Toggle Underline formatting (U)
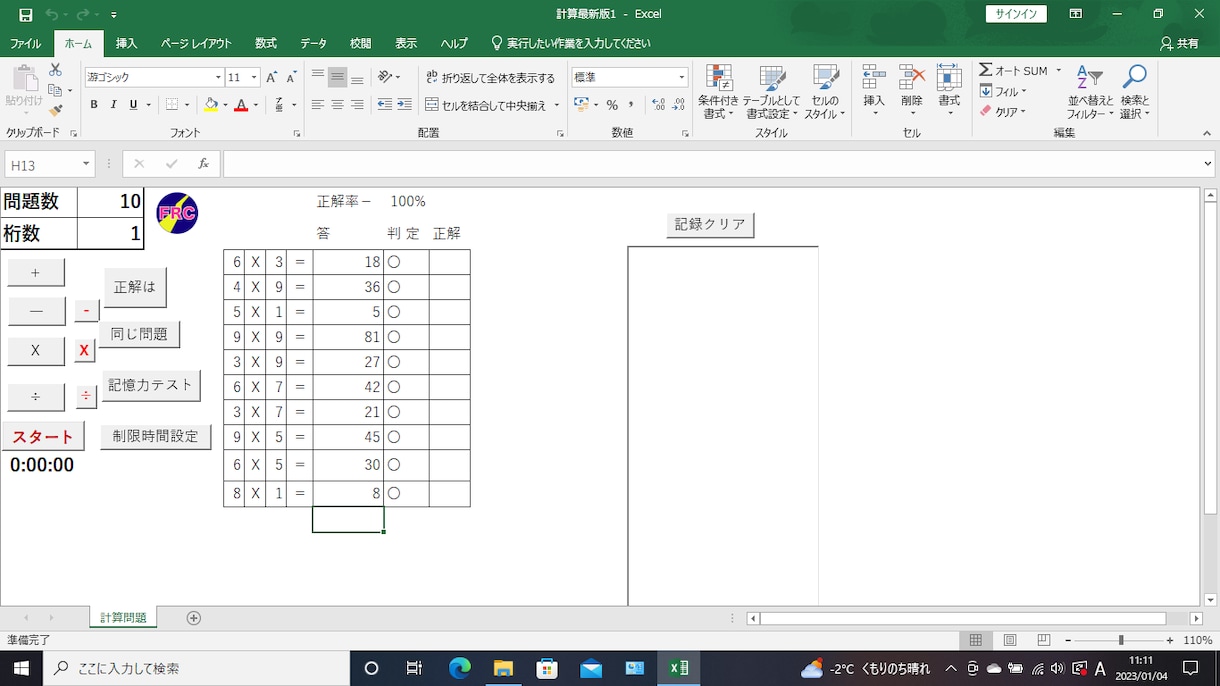The image size is (1220, 686). tap(133, 105)
